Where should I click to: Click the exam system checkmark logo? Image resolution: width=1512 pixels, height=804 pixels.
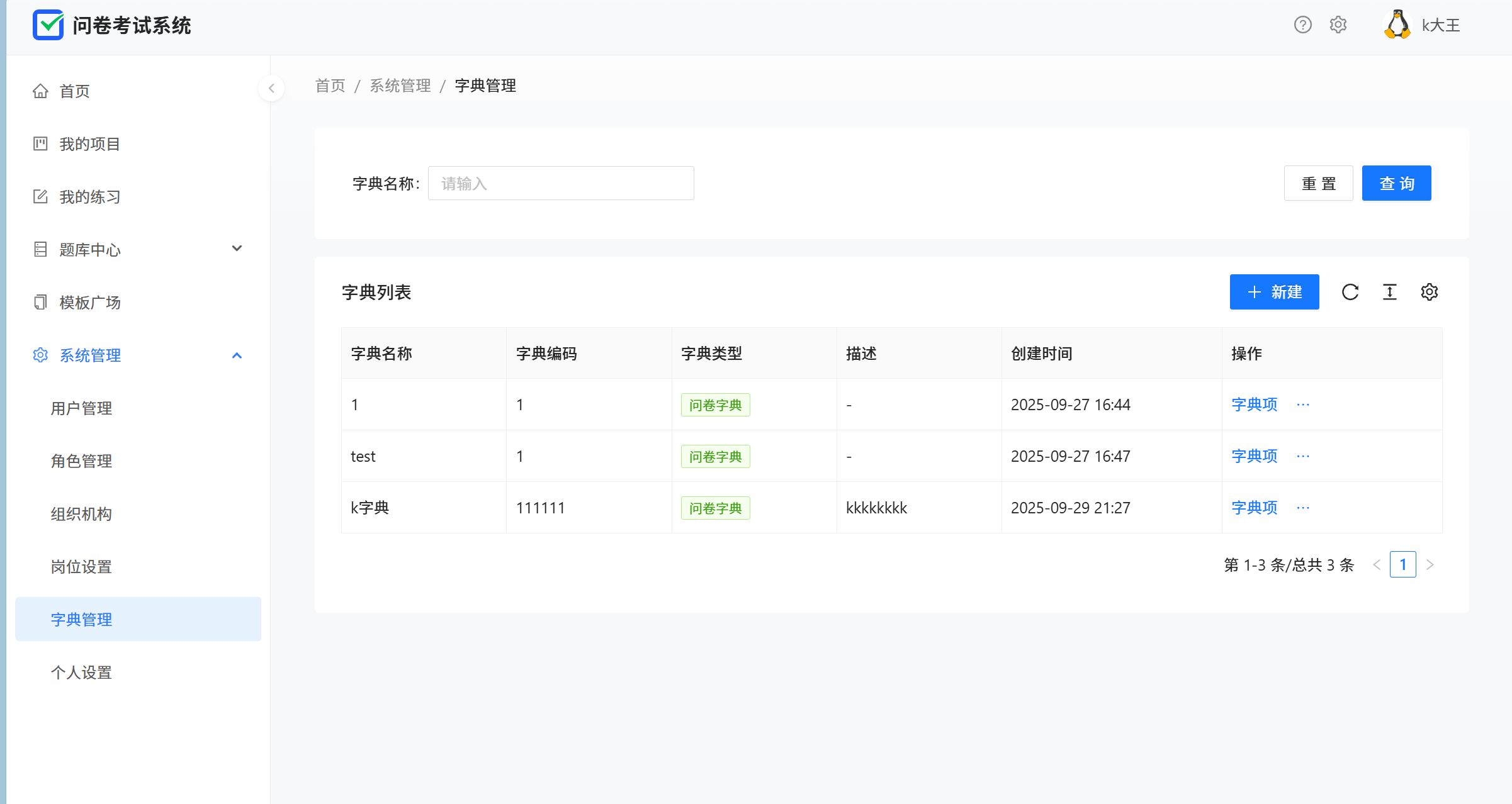pos(48,25)
